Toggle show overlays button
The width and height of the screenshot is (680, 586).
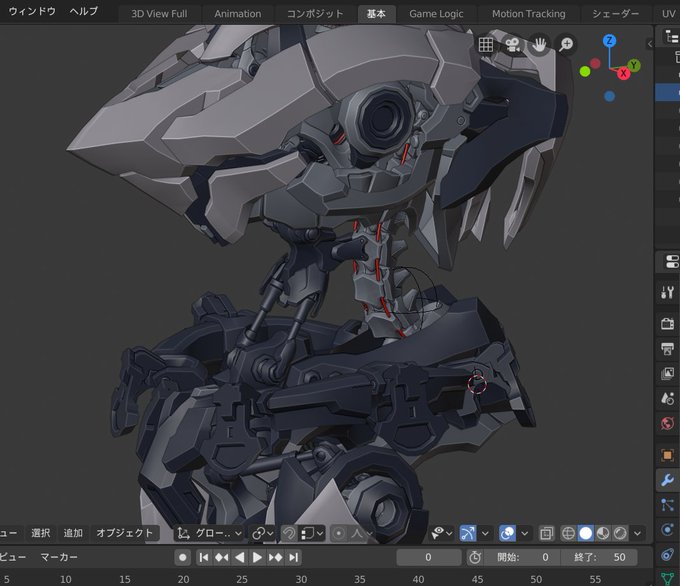pyautogui.click(x=507, y=533)
